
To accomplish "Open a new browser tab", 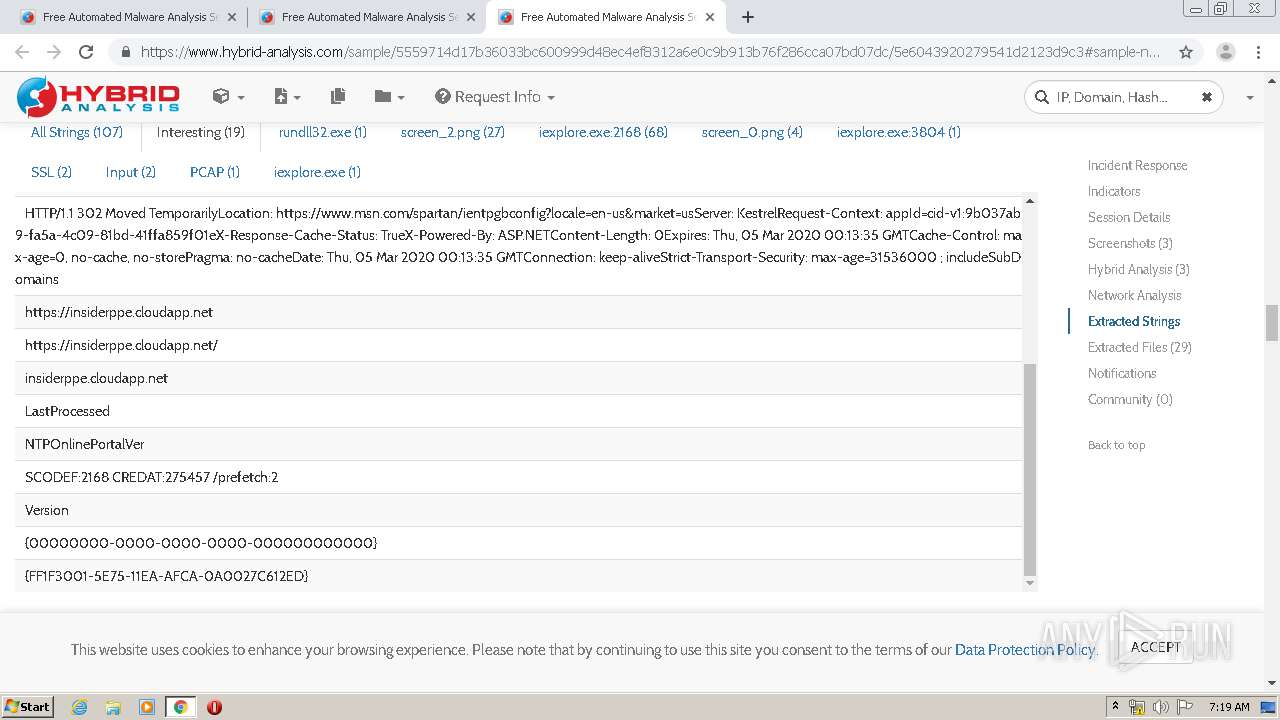I will 747,17.
